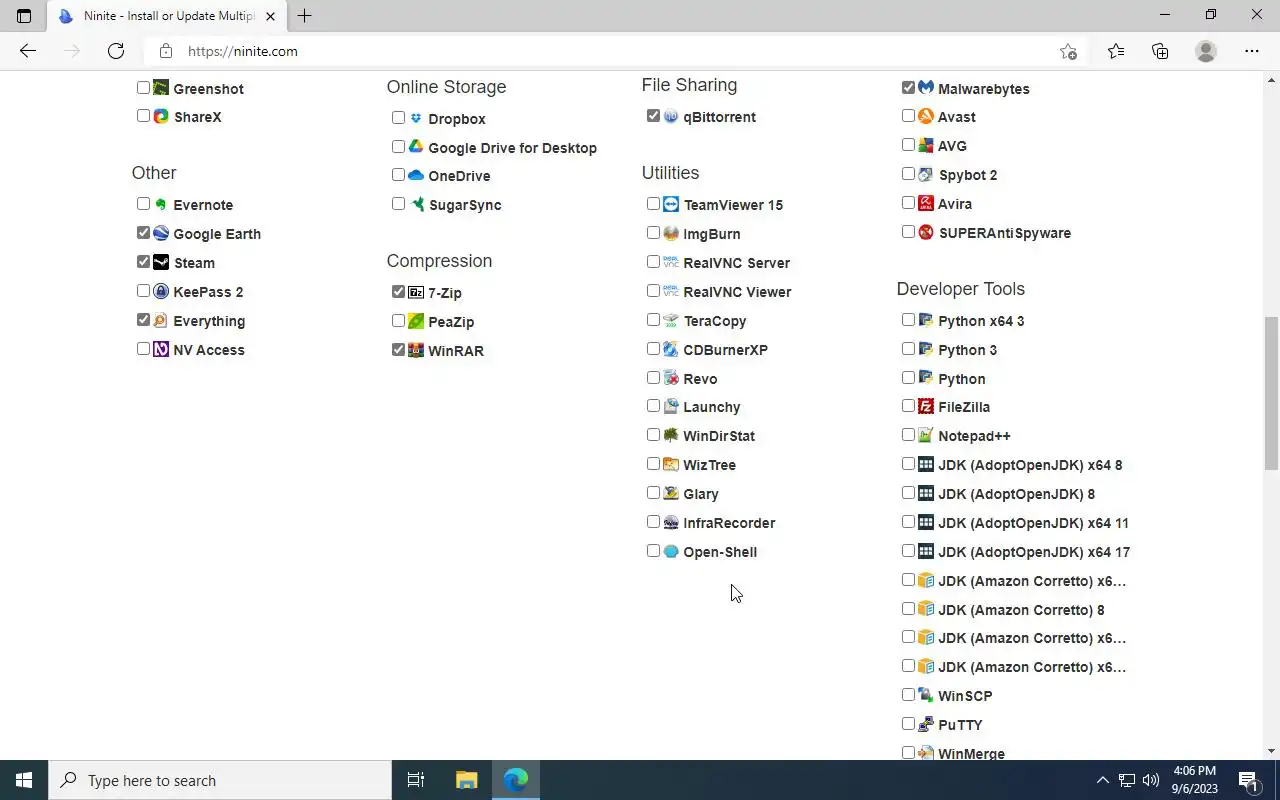Image resolution: width=1280 pixels, height=800 pixels.
Task: Click the Avast icon
Action: [926, 116]
